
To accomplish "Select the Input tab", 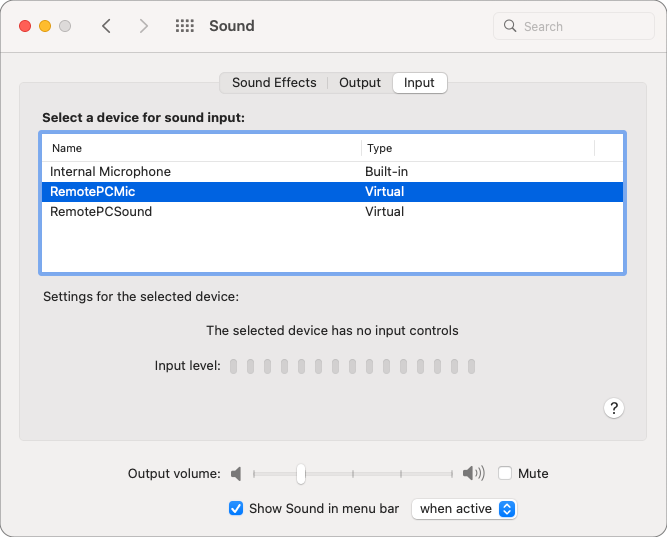I will [x=419, y=83].
